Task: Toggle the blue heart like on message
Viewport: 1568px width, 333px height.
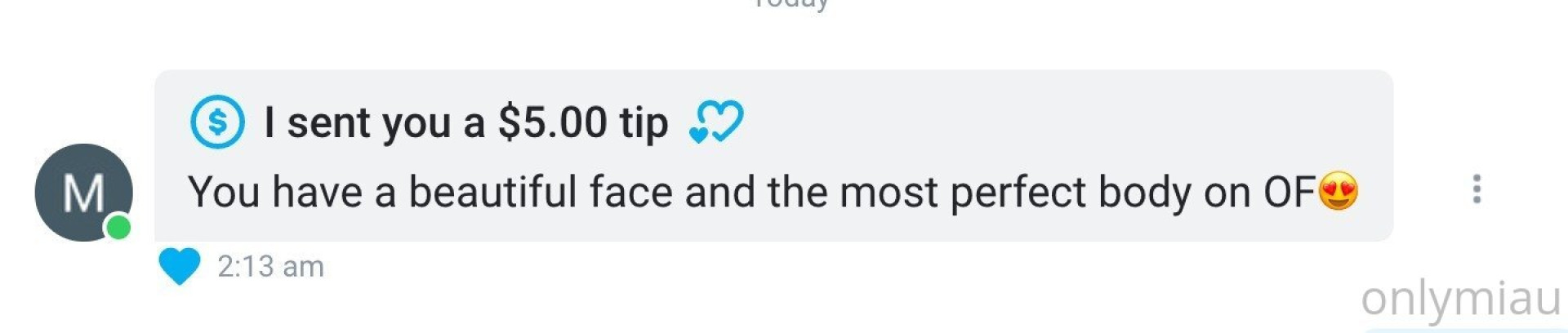Action: tap(179, 266)
